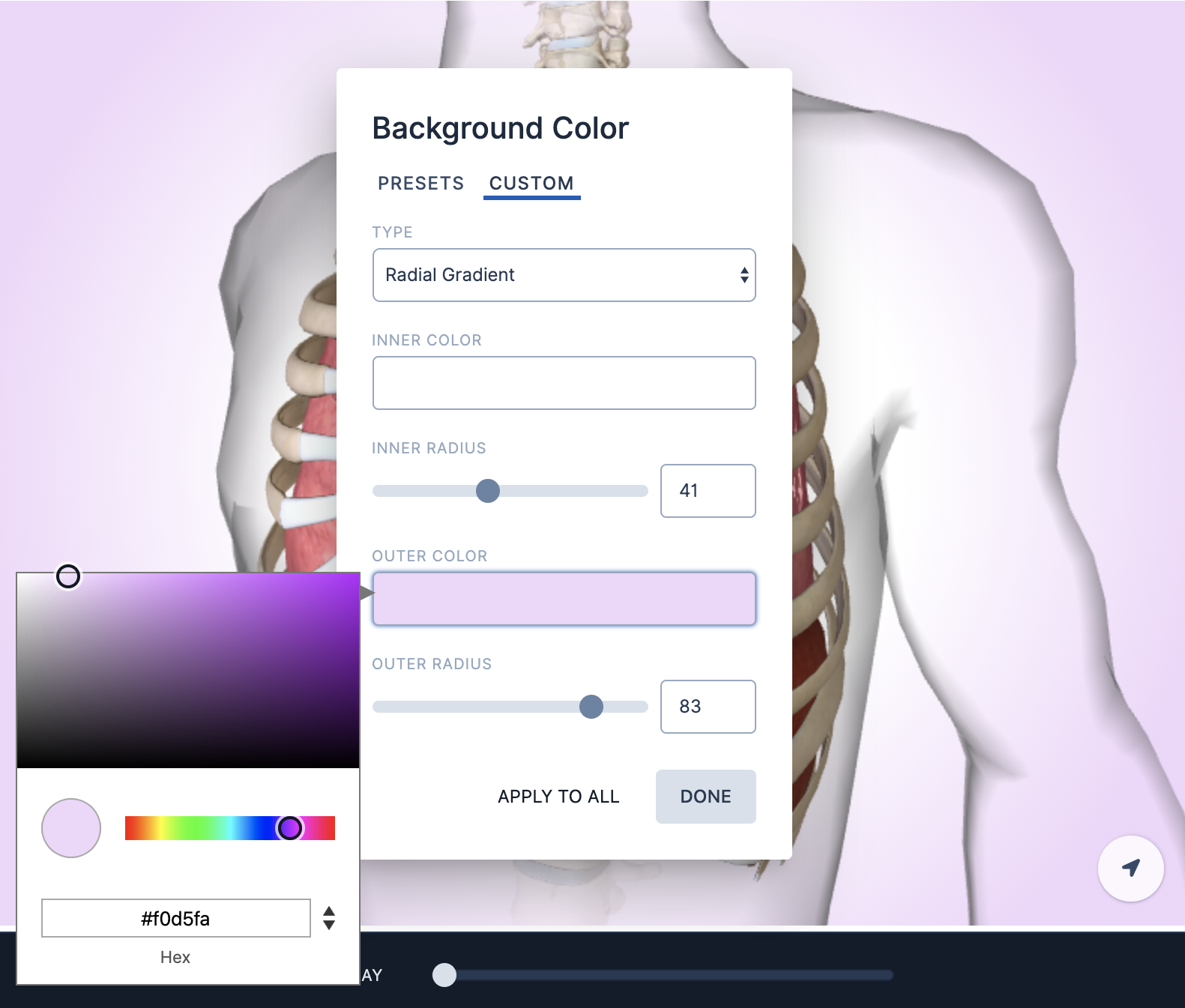Click the bottom bar slider handle
The height and width of the screenshot is (1008, 1185).
click(444, 975)
